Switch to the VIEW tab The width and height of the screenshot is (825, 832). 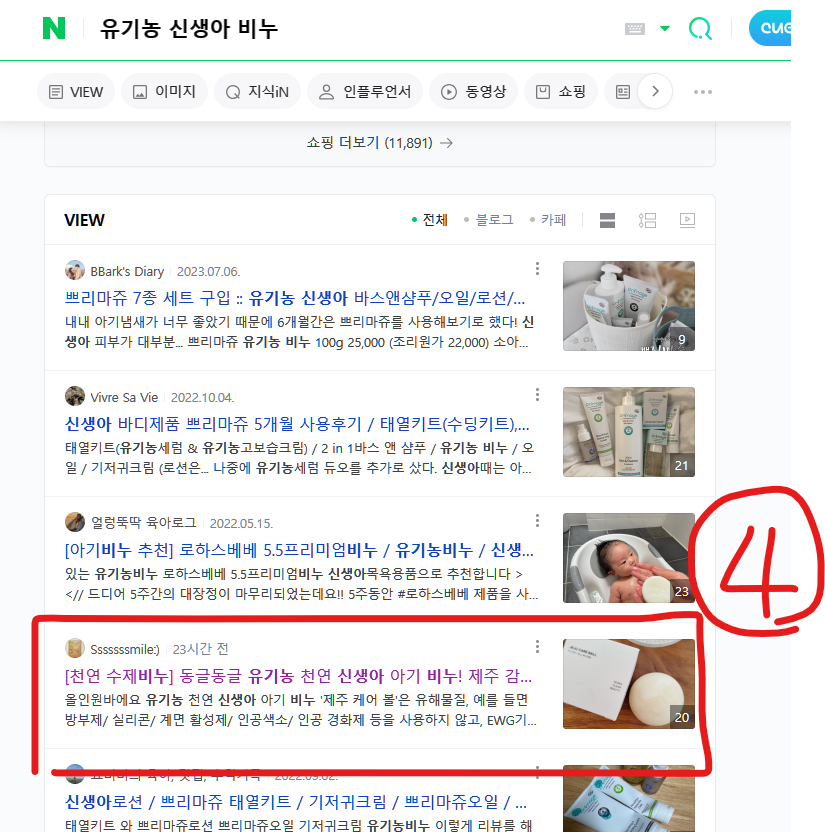pyautogui.click(x=76, y=92)
